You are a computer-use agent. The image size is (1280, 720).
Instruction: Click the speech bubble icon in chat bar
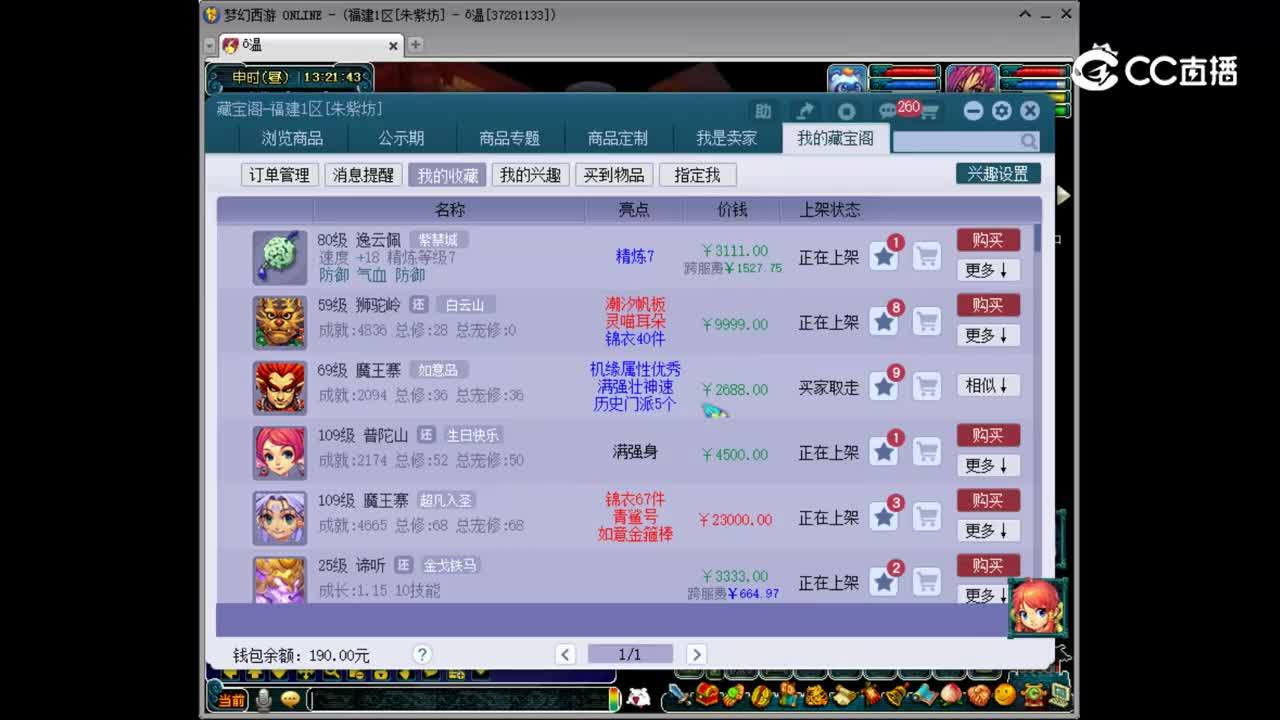(291, 699)
